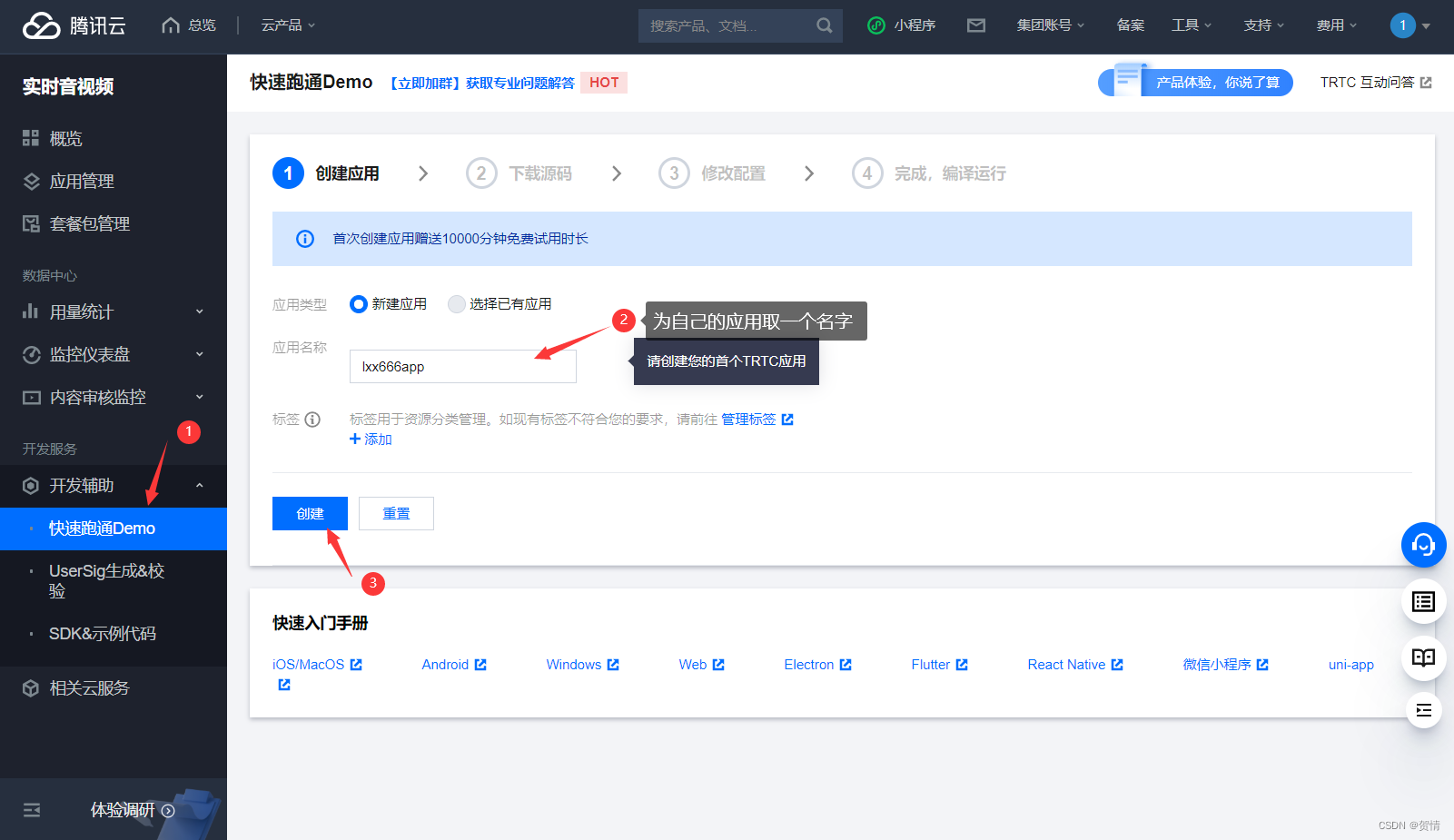
Task: Open external link icon next to Flutter
Action: (962, 665)
